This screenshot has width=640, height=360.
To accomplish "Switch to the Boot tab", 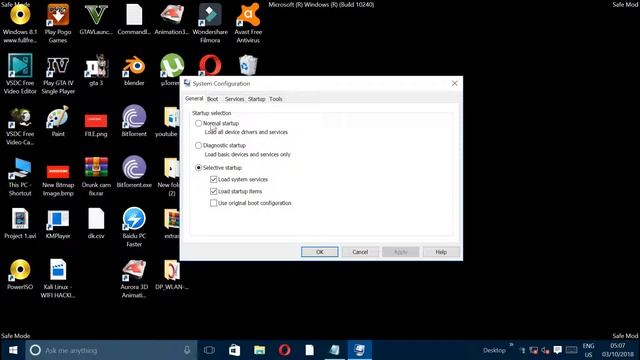I will [212, 99].
